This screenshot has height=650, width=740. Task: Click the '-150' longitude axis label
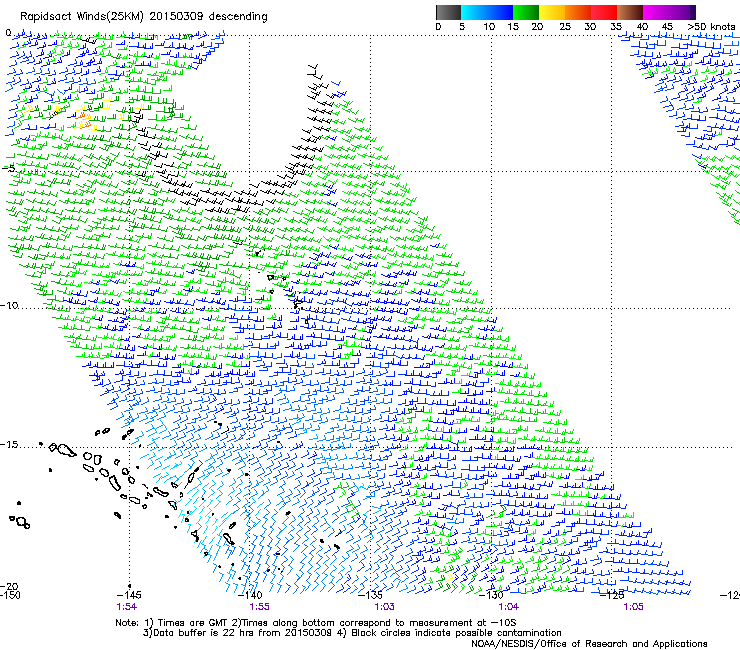pyautogui.click(x=10, y=595)
